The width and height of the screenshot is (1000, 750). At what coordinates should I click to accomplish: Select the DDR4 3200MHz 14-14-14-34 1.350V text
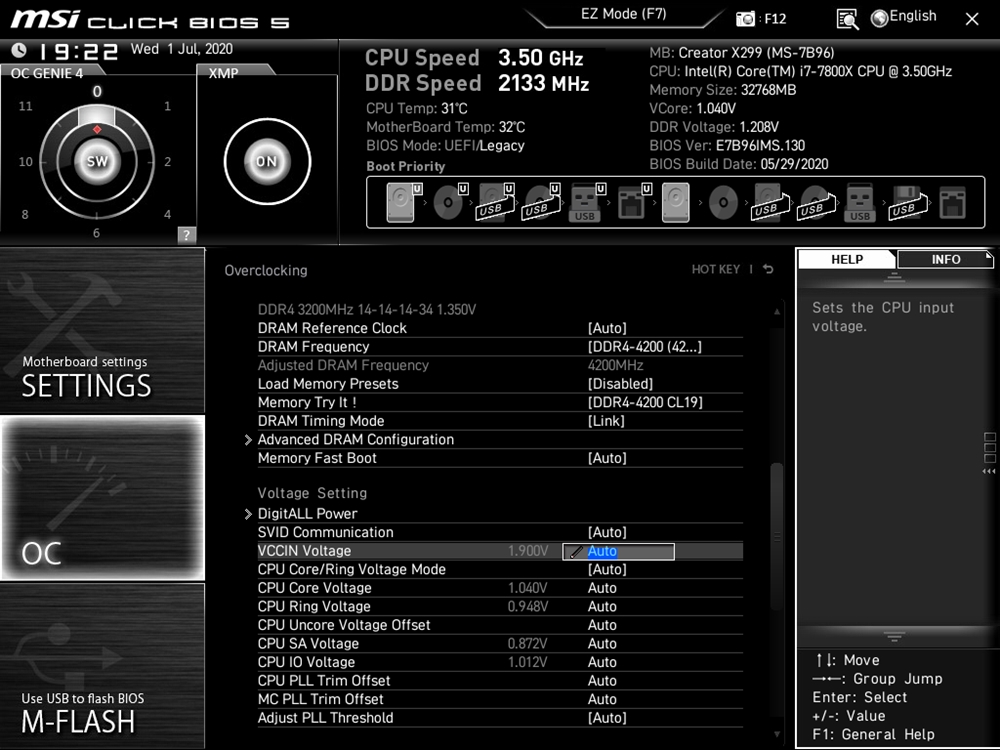tap(367, 309)
